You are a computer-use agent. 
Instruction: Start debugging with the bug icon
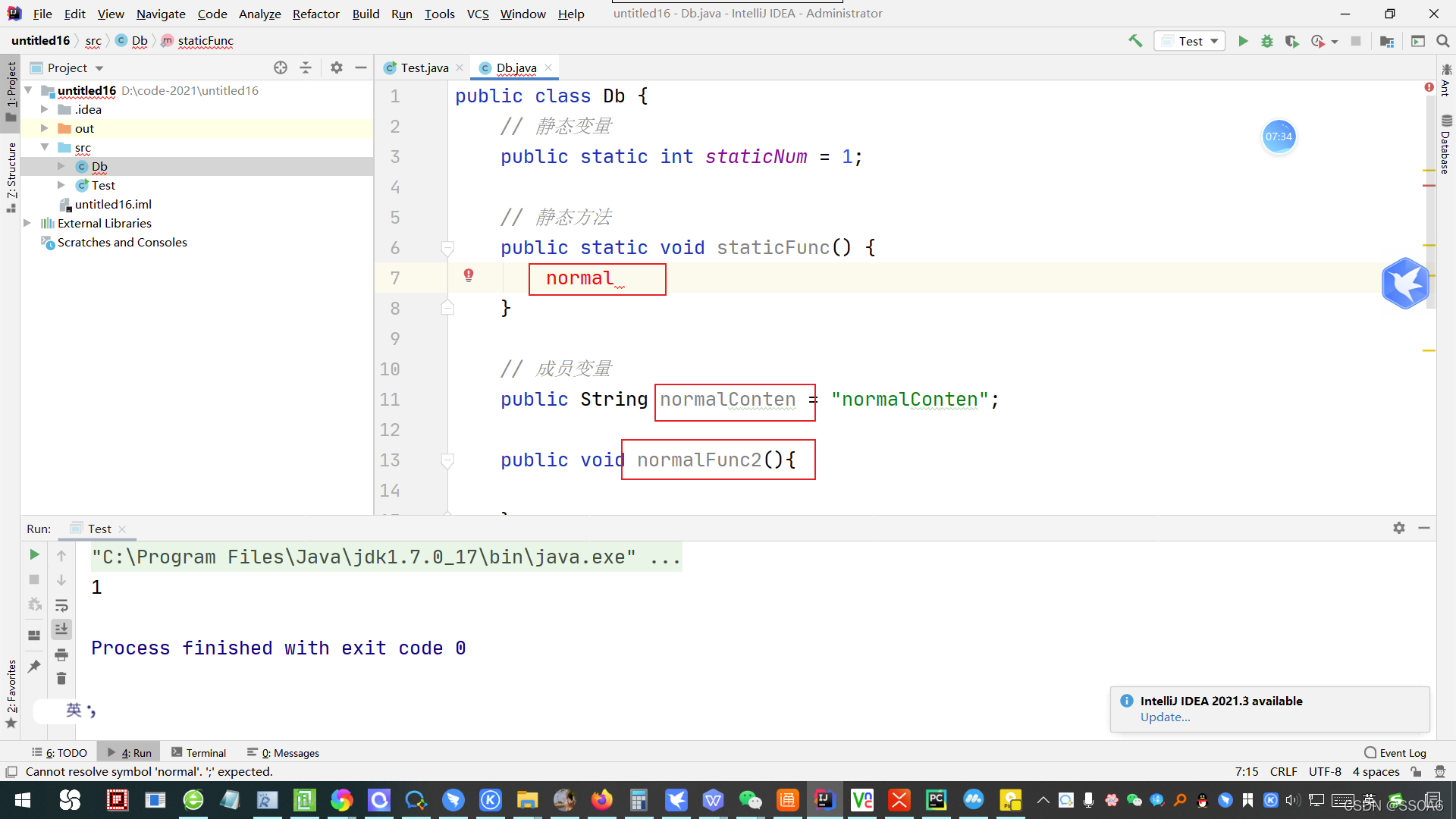[1267, 41]
